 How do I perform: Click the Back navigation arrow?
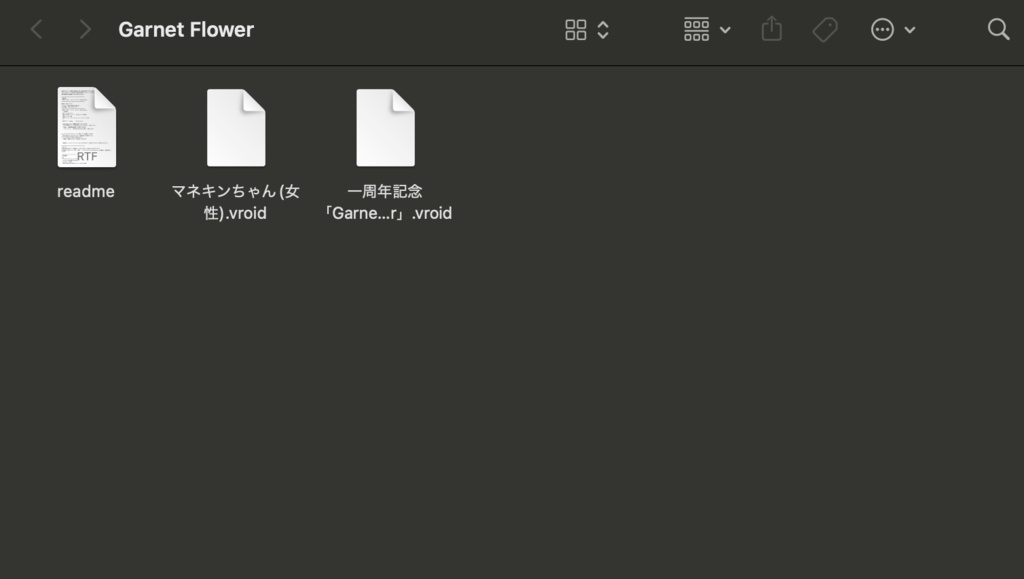pyautogui.click(x=36, y=29)
